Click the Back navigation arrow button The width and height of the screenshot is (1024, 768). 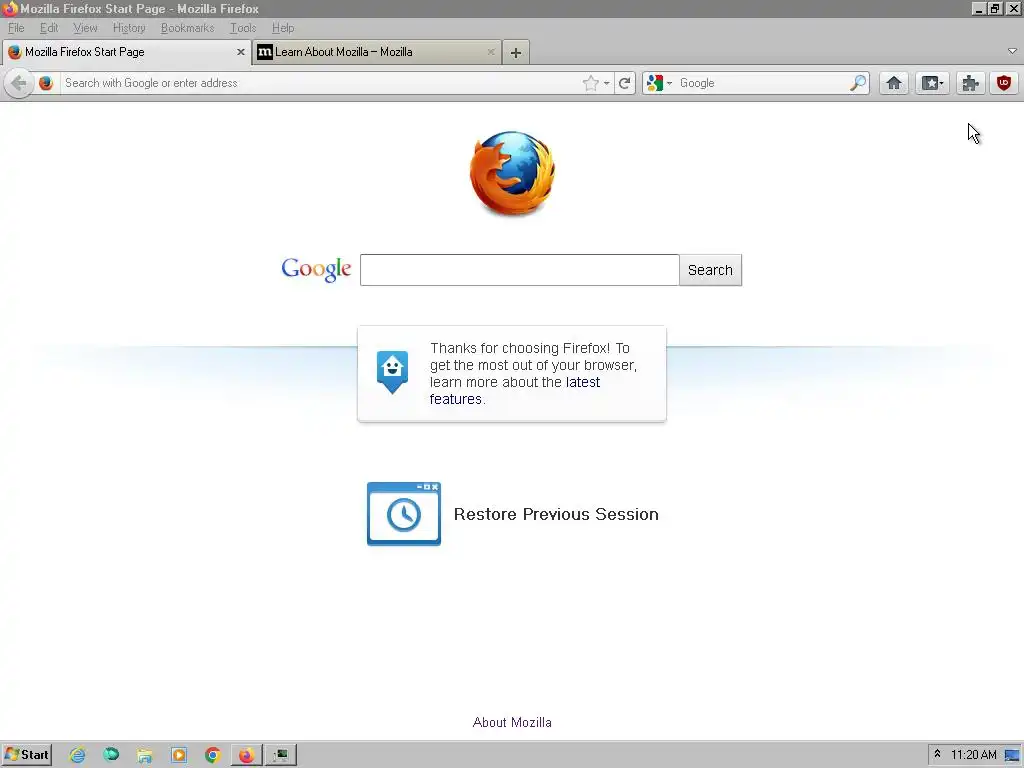point(19,84)
